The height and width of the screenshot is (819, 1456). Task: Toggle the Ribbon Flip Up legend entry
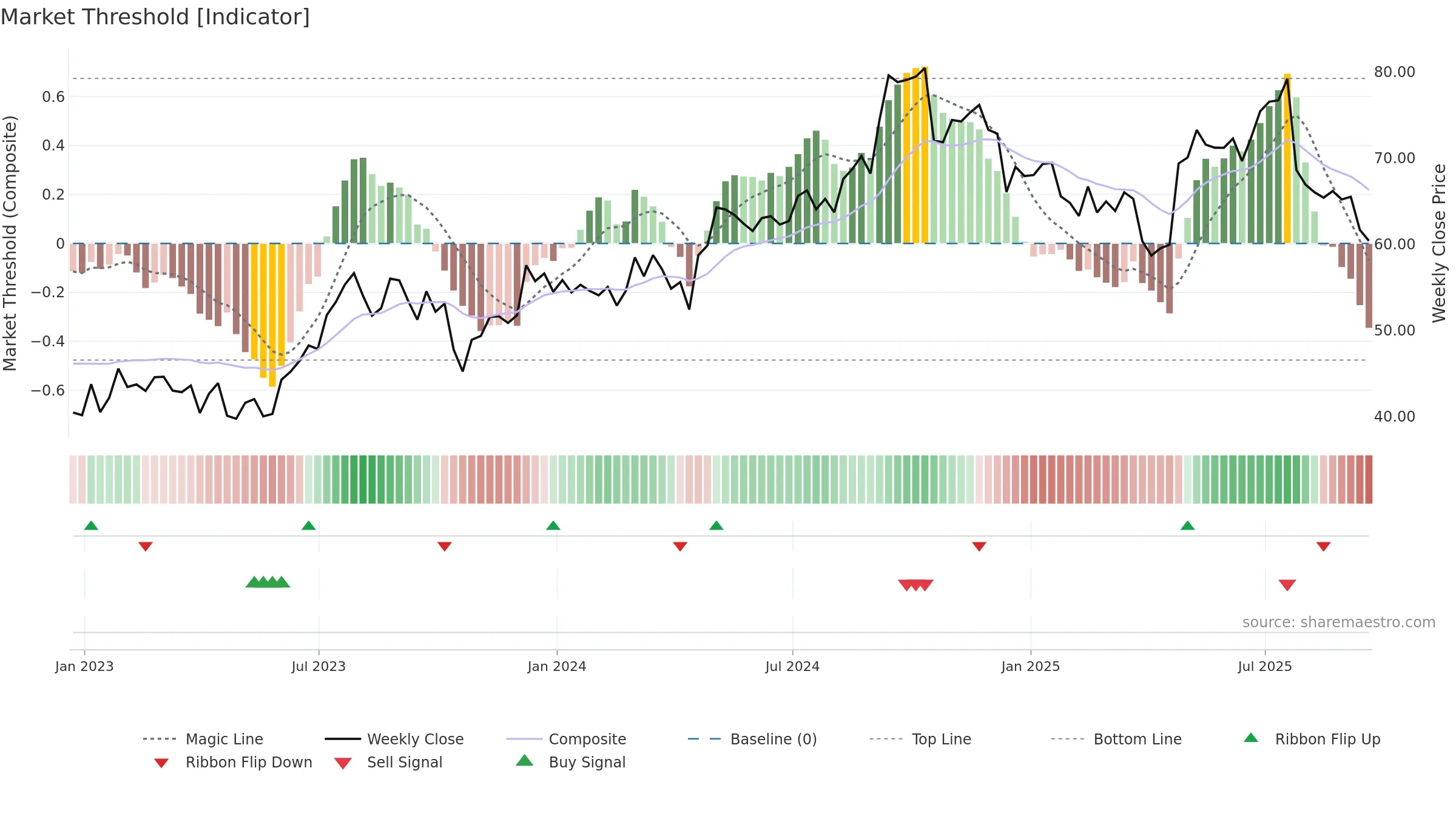(1312, 739)
